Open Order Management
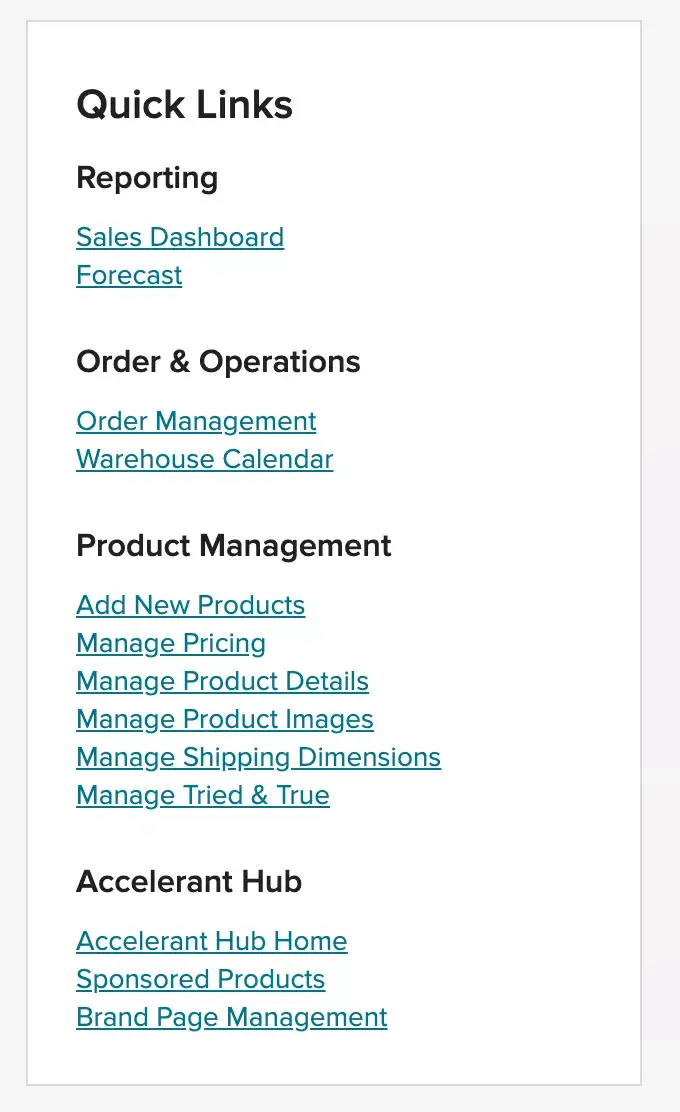This screenshot has height=1112, width=680. 196,421
